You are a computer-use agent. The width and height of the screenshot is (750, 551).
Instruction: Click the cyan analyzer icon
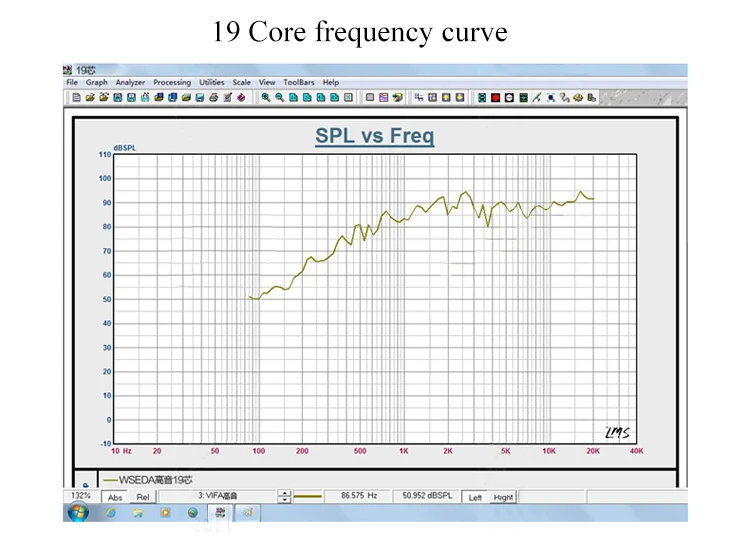pos(482,98)
